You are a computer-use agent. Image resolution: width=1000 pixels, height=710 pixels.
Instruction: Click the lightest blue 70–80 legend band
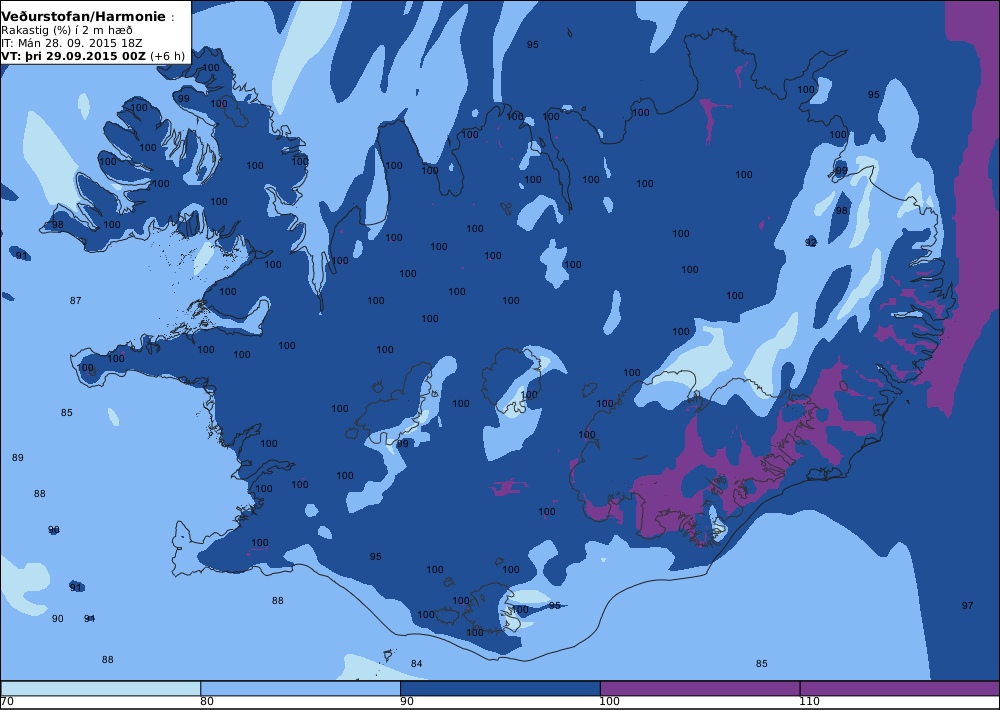(x=100, y=688)
